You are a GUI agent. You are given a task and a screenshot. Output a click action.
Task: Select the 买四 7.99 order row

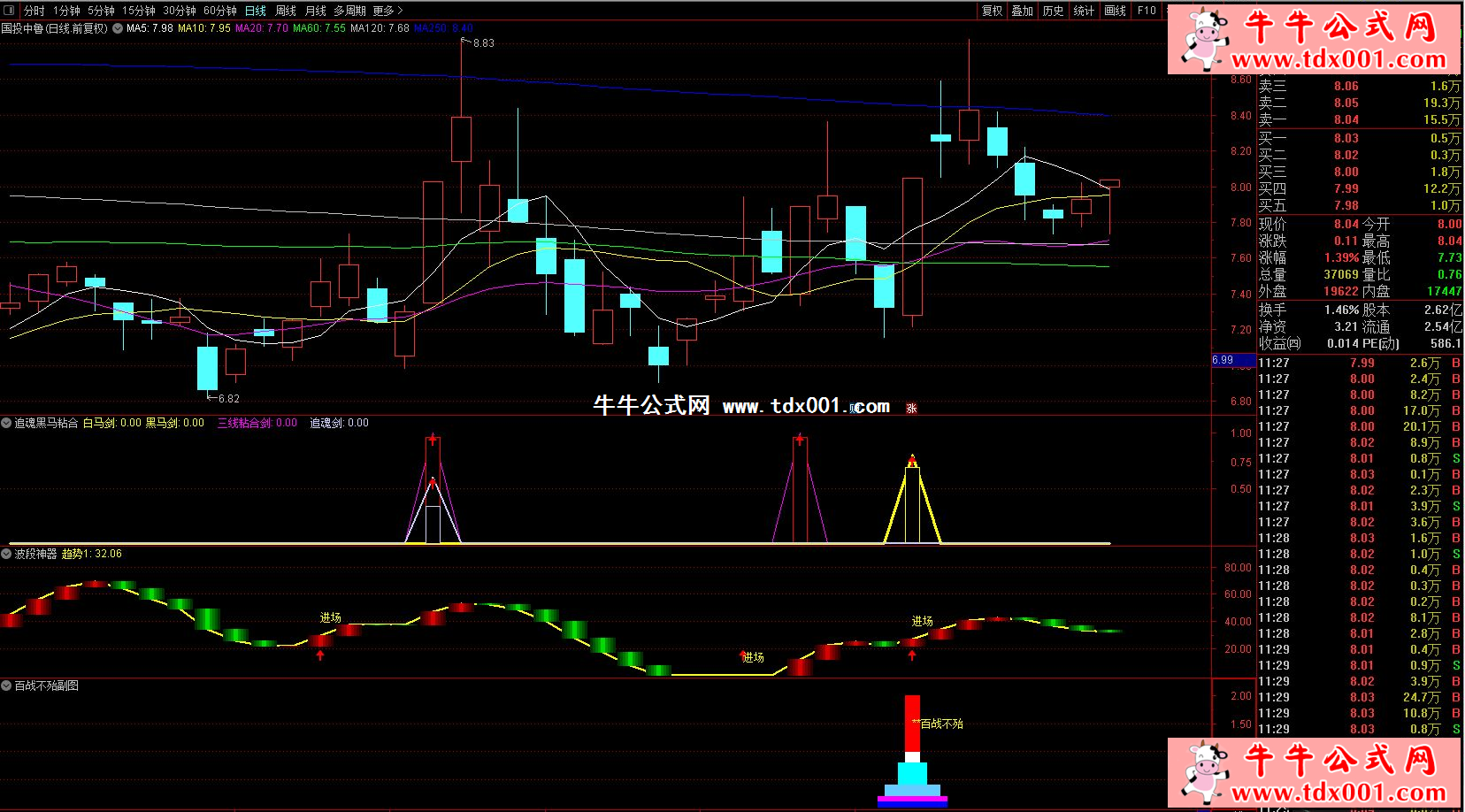pos(1360,188)
